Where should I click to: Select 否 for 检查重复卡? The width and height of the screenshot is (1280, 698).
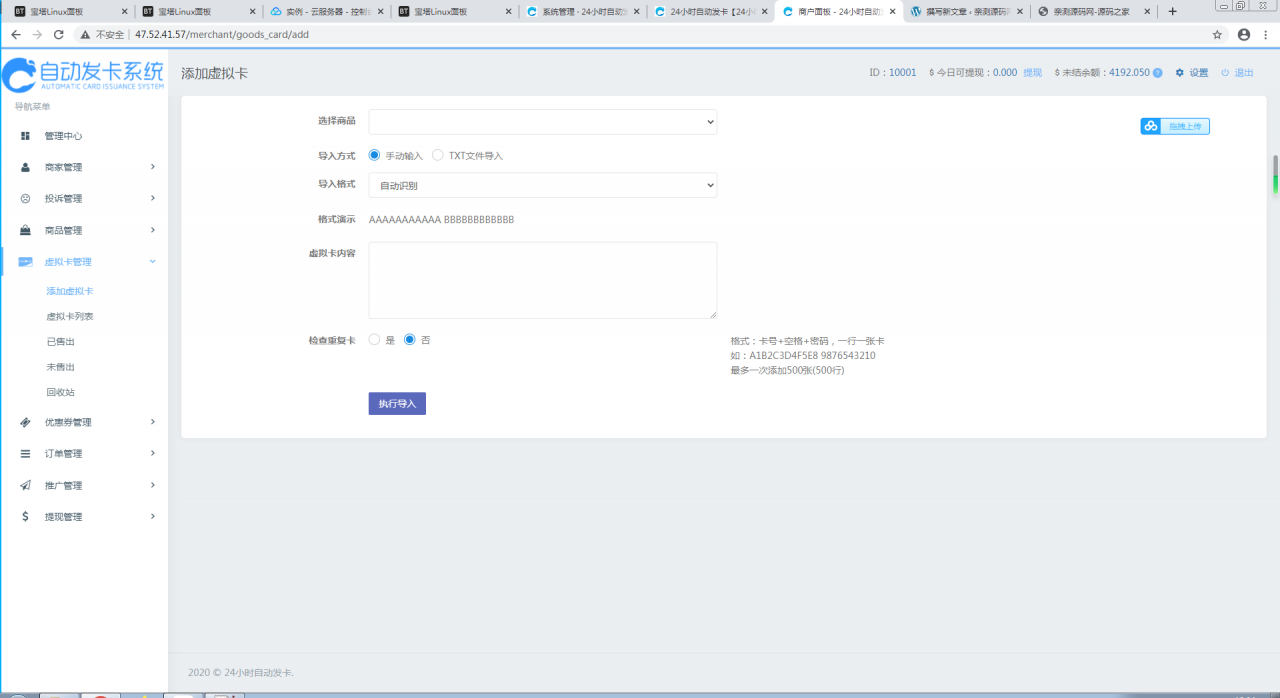click(409, 339)
